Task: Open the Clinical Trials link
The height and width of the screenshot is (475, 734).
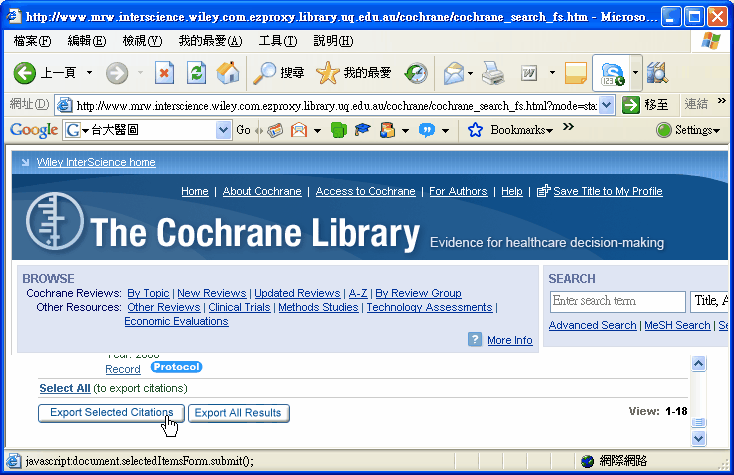Action: (x=239, y=307)
